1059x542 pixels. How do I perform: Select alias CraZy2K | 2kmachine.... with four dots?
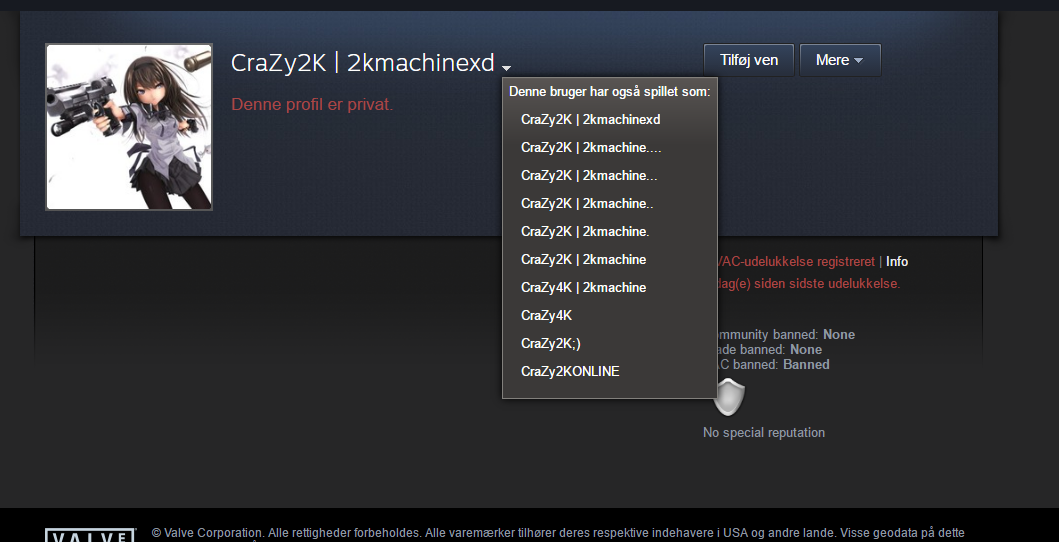(x=591, y=147)
